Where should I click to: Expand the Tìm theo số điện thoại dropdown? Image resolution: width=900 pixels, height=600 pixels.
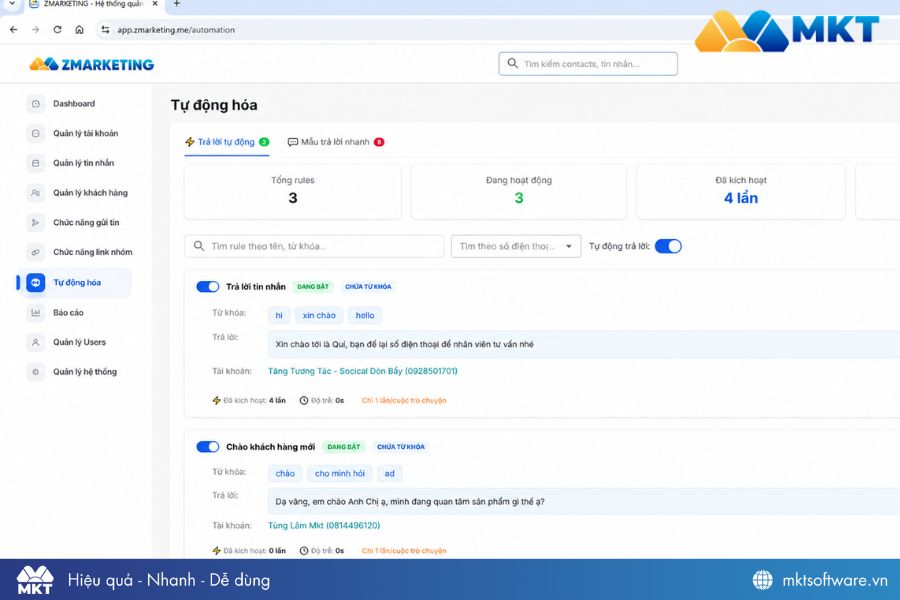click(516, 246)
